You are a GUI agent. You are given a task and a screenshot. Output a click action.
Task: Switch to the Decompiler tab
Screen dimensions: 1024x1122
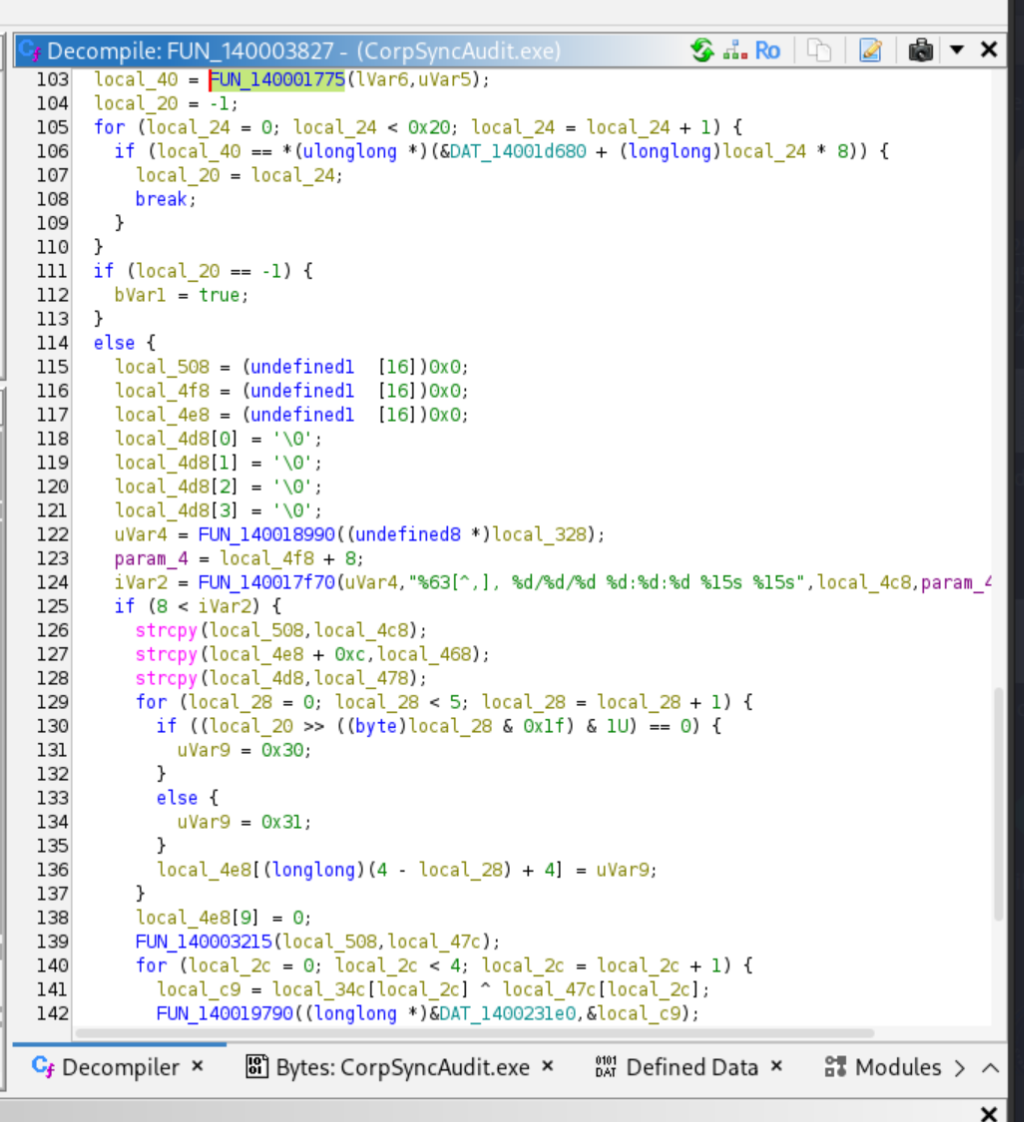tap(120, 1068)
